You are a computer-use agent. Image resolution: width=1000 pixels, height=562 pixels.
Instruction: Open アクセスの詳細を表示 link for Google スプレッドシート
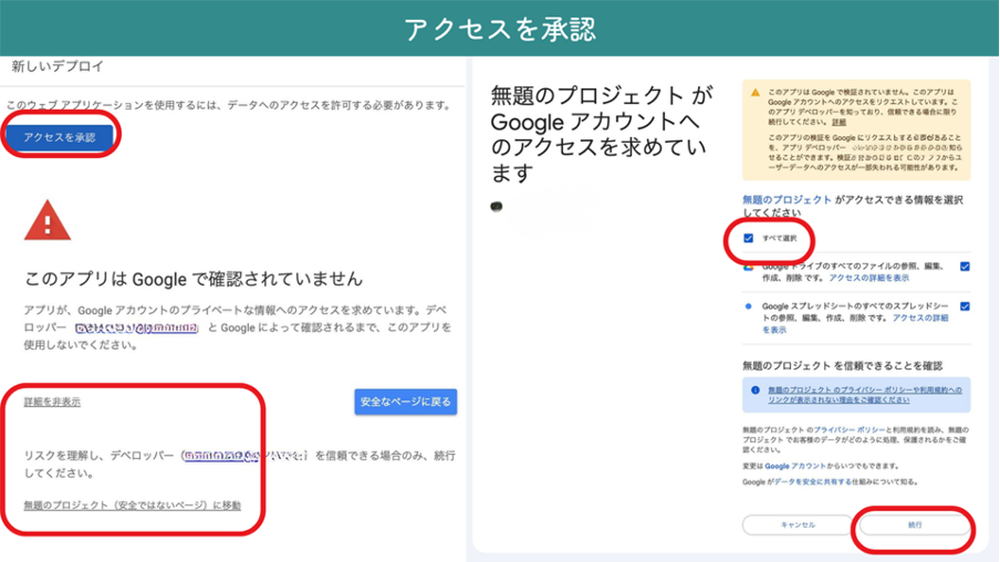click(920, 318)
